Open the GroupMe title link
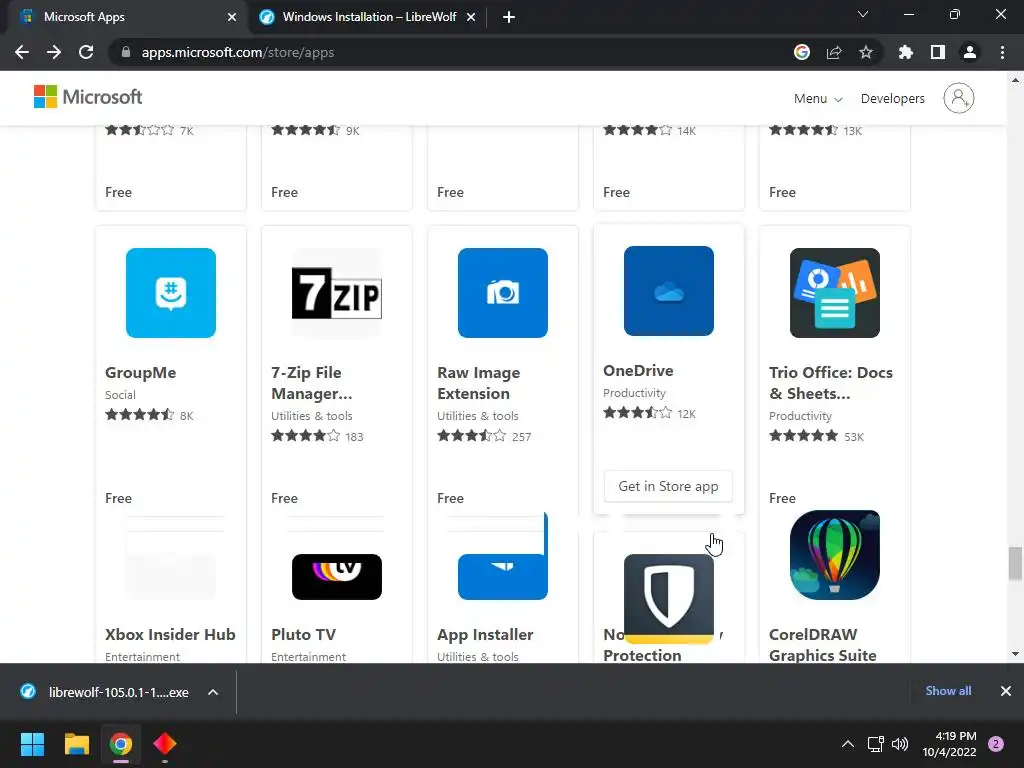This screenshot has width=1024, height=768. click(x=140, y=372)
